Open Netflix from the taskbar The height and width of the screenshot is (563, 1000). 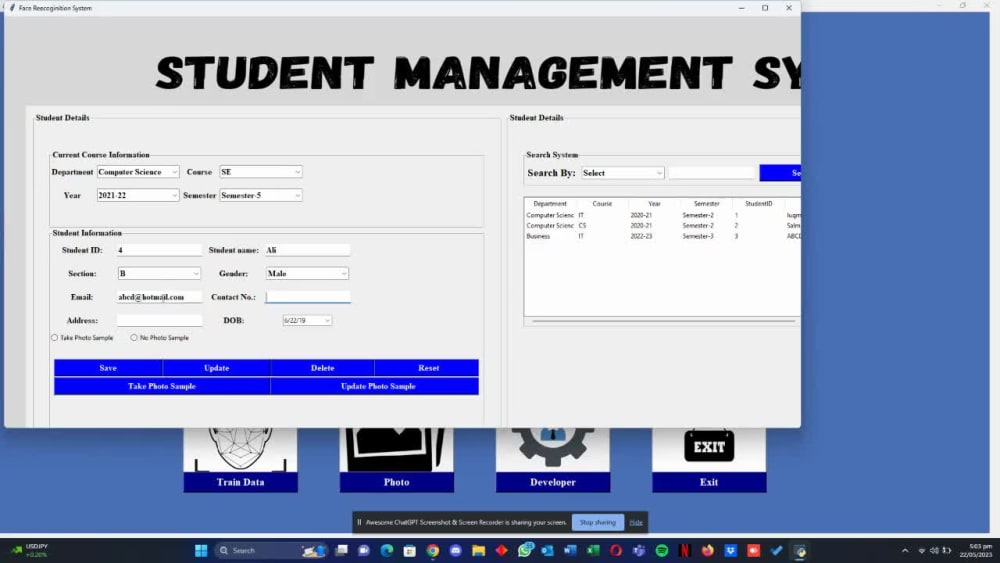coord(684,550)
